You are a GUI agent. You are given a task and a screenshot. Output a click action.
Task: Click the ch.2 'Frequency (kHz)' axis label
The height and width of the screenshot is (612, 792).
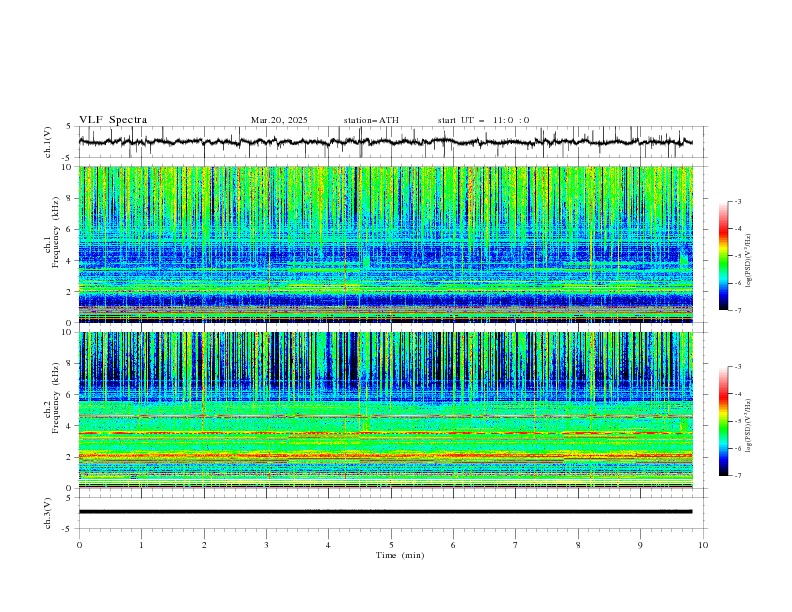[x=56, y=397]
